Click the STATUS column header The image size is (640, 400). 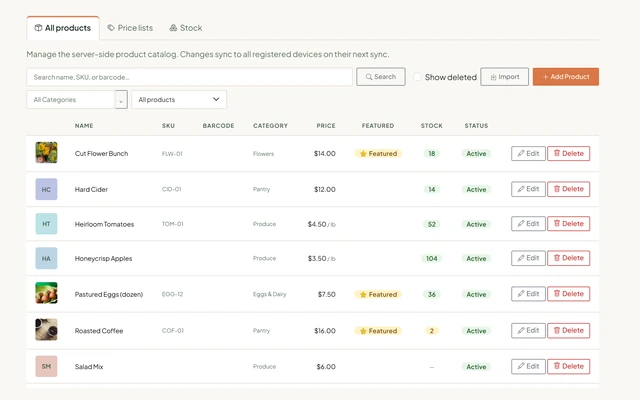point(476,126)
